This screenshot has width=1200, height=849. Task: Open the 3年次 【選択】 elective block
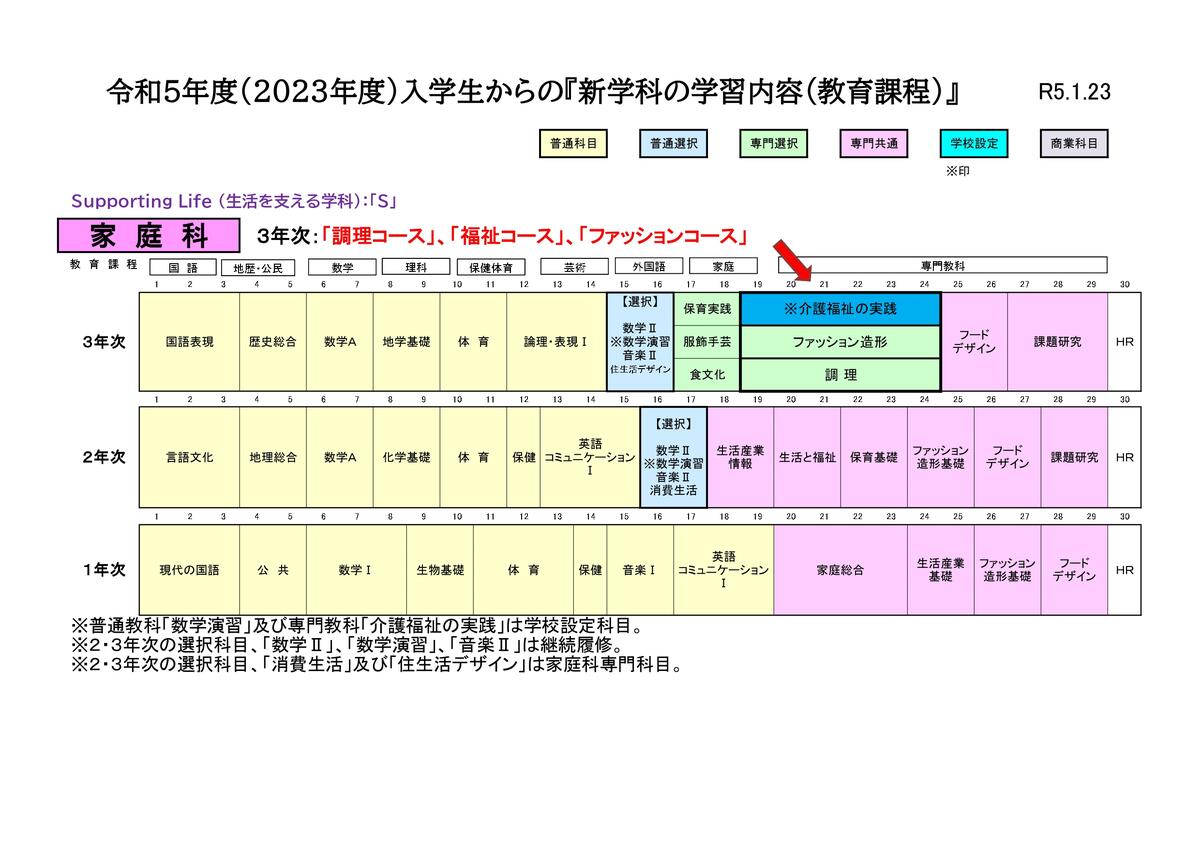click(x=640, y=341)
